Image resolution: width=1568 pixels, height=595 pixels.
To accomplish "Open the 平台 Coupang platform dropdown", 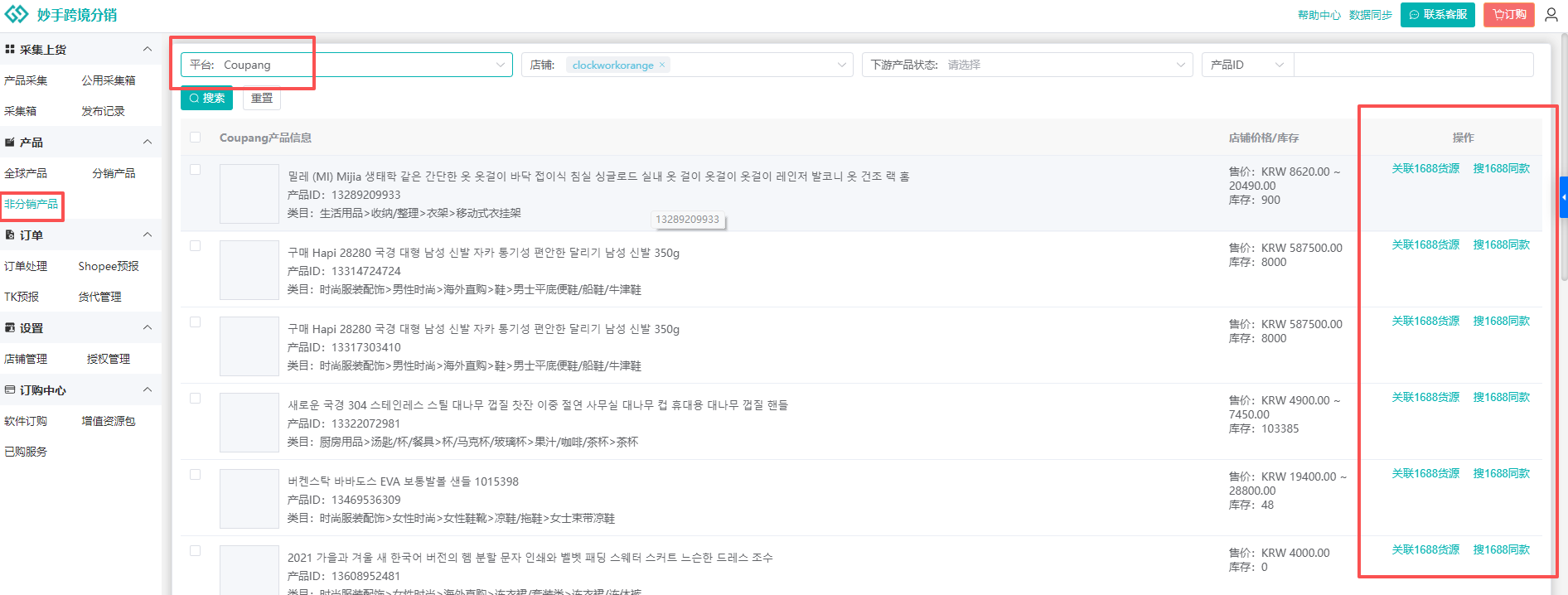I will pos(346,65).
